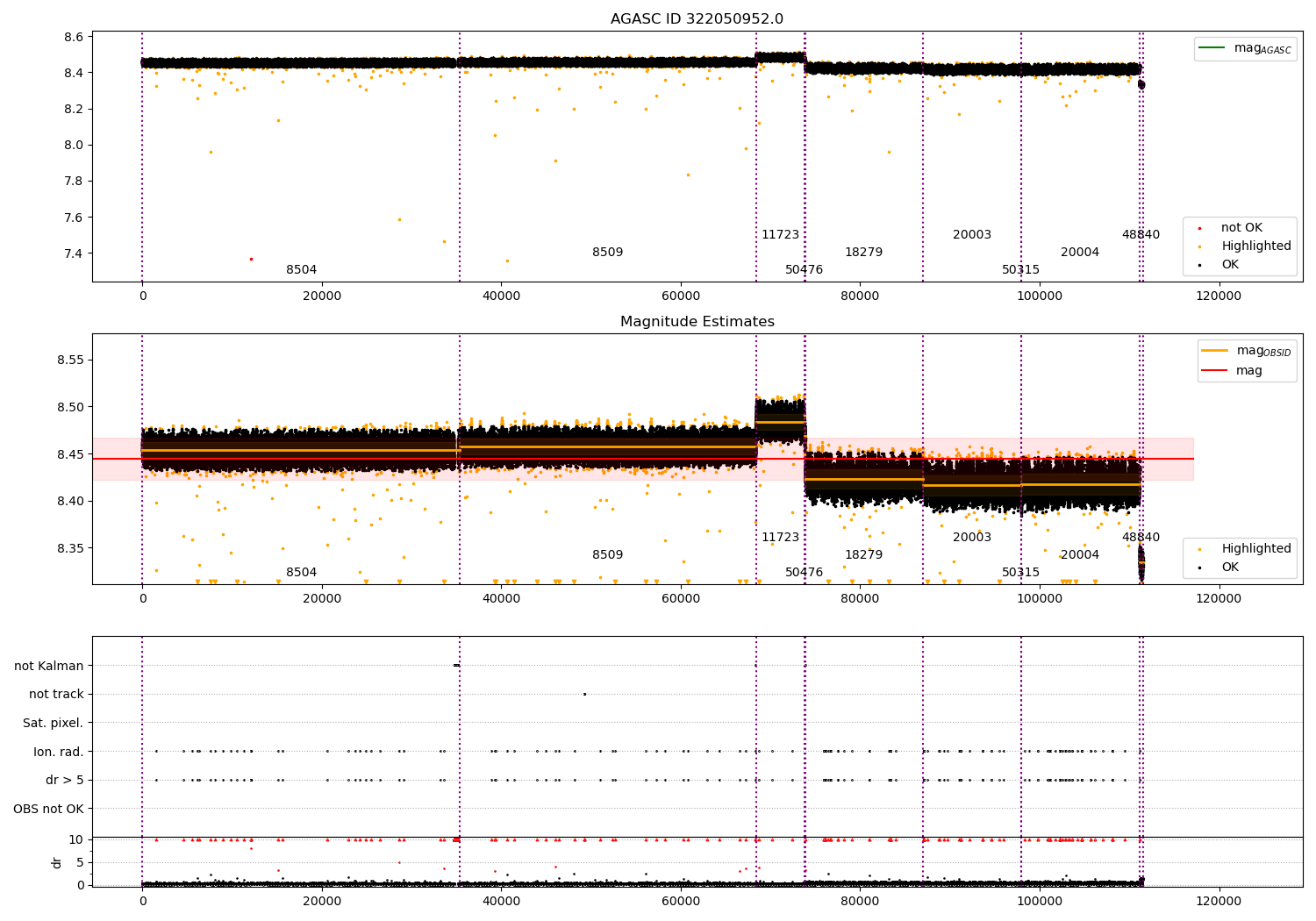This screenshot has width=1316, height=921.
Task: Click OBSID label 20003 in Magnitude Estimates plot
Action: click(972, 538)
